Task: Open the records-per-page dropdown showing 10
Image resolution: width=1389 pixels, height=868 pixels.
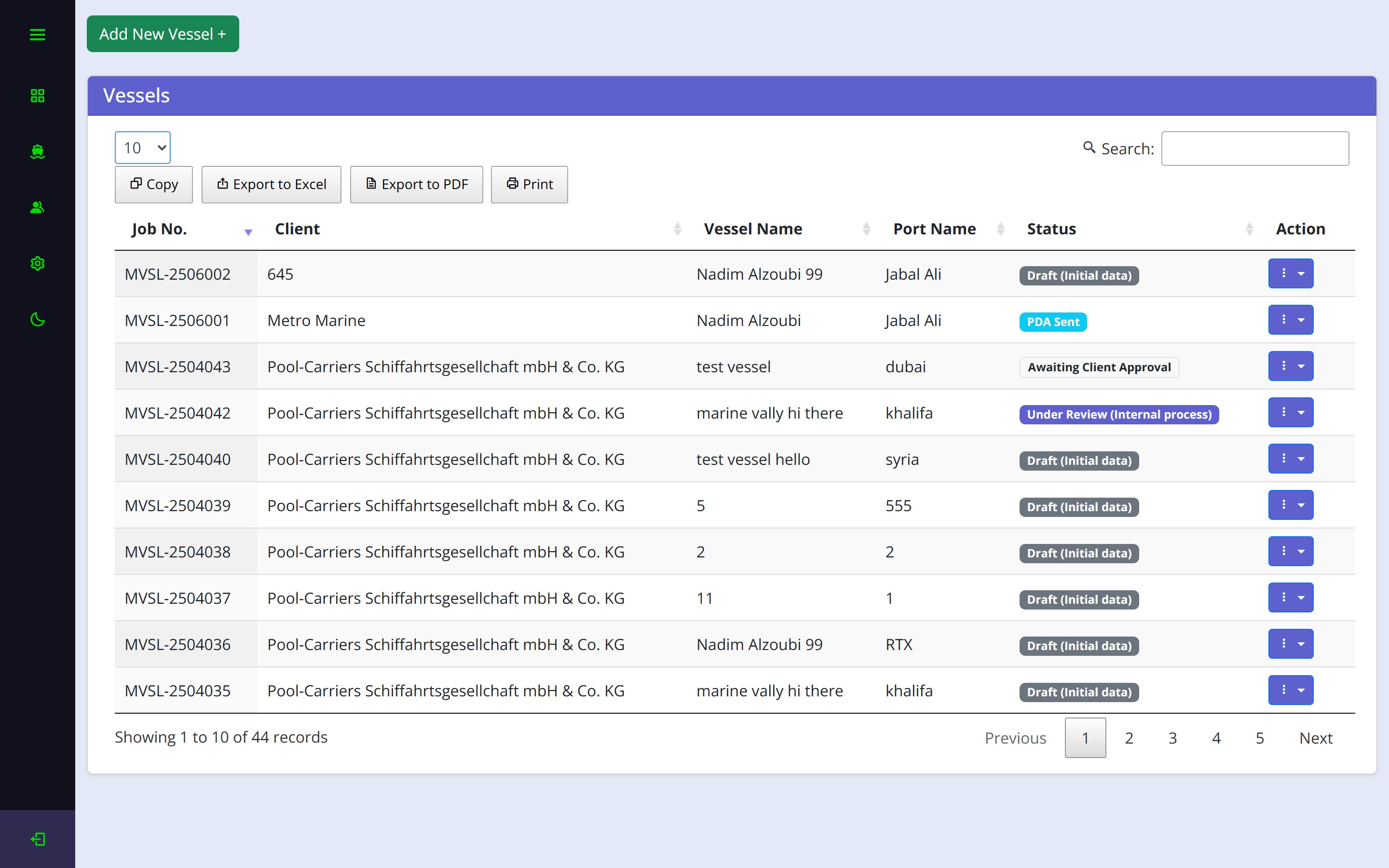Action: tap(143, 148)
